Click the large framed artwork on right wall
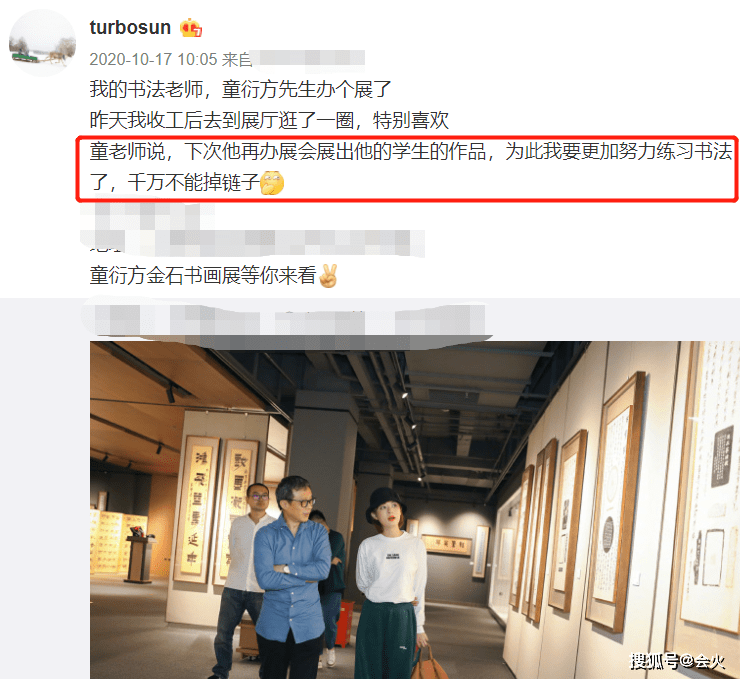Viewport: 740px width, 679px height. [615, 502]
